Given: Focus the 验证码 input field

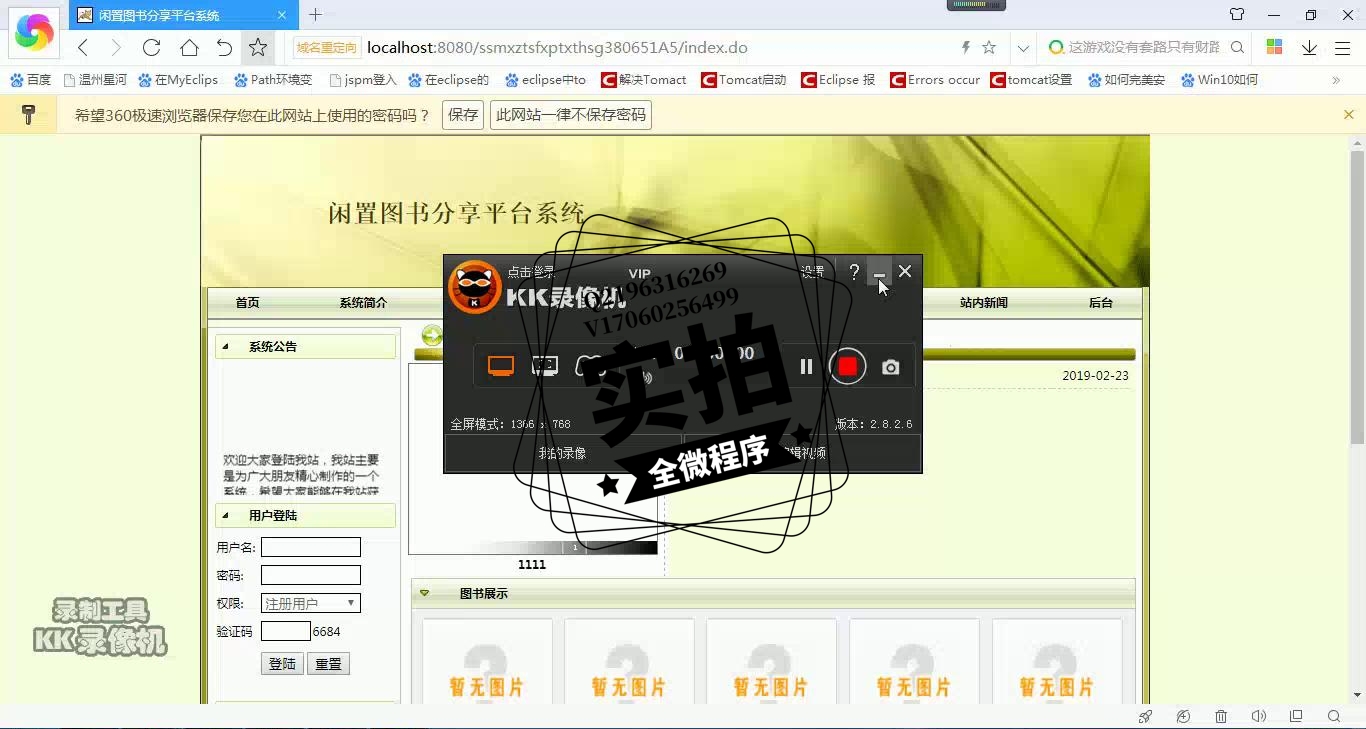Looking at the screenshot, I should coord(286,631).
